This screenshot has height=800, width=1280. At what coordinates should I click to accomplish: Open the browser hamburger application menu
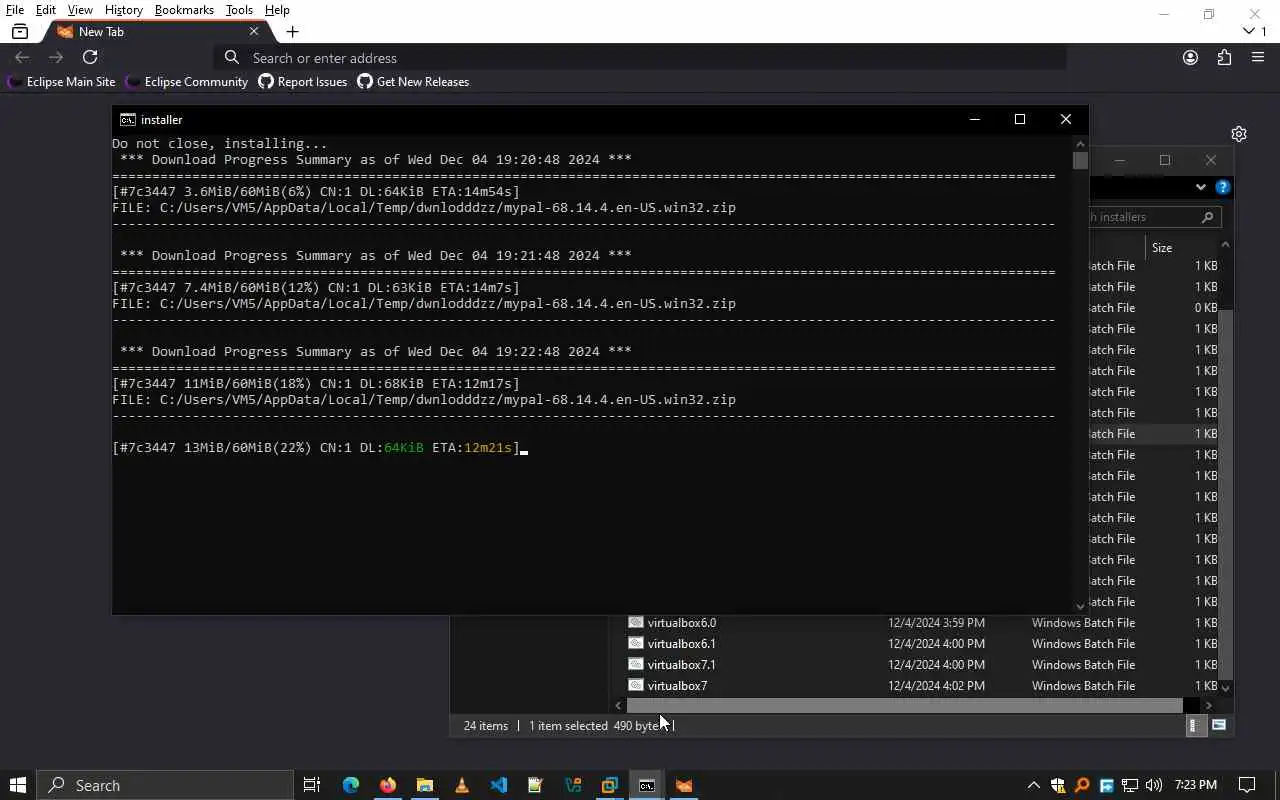[x=1258, y=58]
